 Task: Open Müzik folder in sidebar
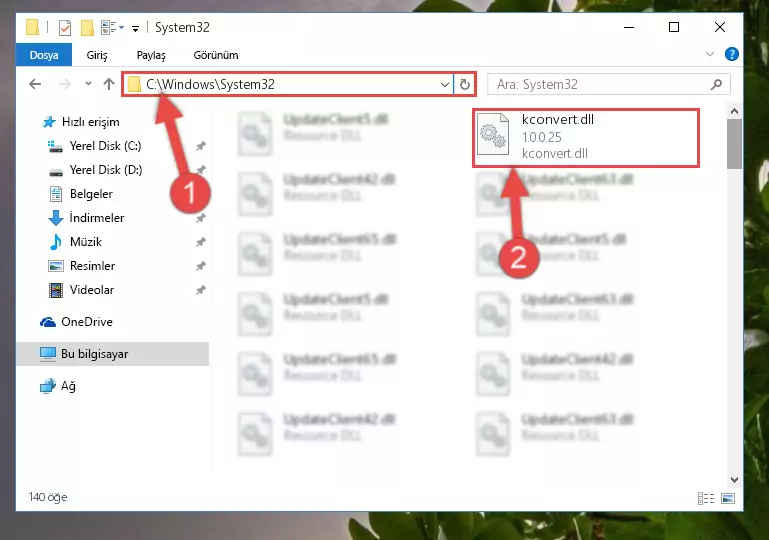75,242
